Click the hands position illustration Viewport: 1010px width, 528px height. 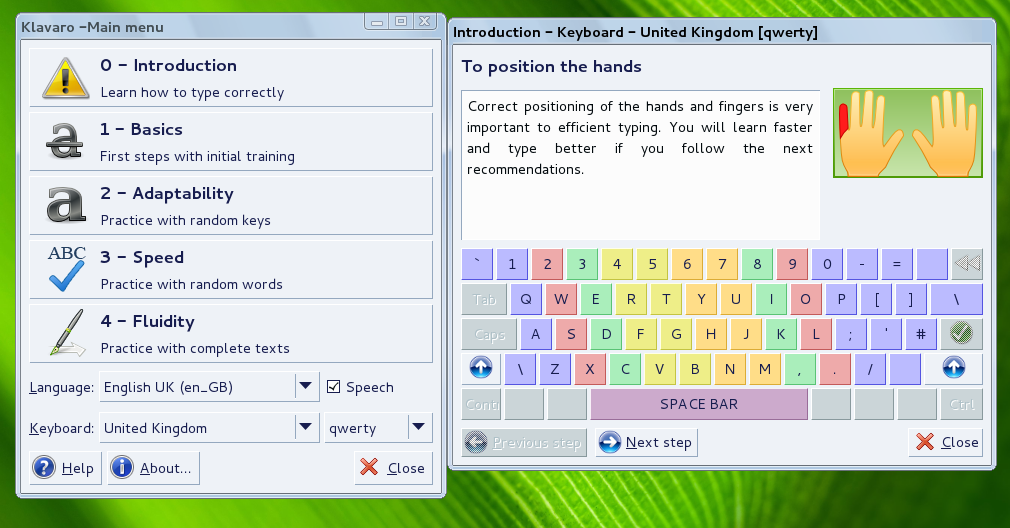pos(908,133)
